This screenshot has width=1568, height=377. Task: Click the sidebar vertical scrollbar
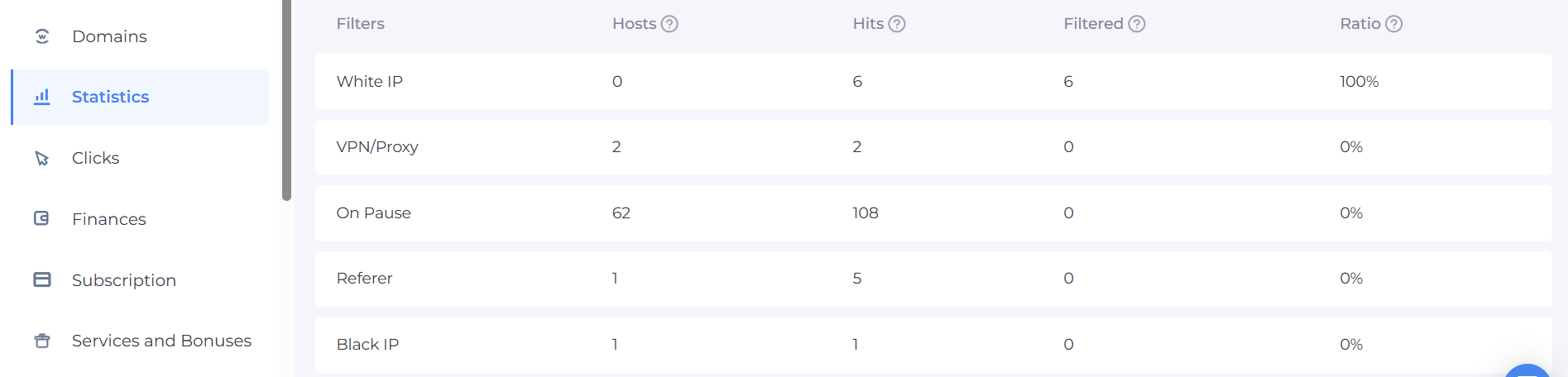pyautogui.click(x=286, y=99)
